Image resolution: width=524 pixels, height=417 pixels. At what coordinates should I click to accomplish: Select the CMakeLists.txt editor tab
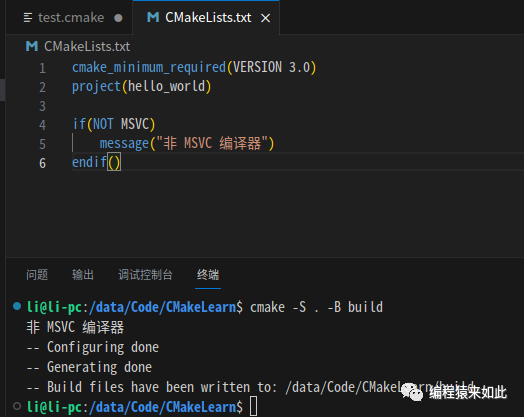coord(206,17)
